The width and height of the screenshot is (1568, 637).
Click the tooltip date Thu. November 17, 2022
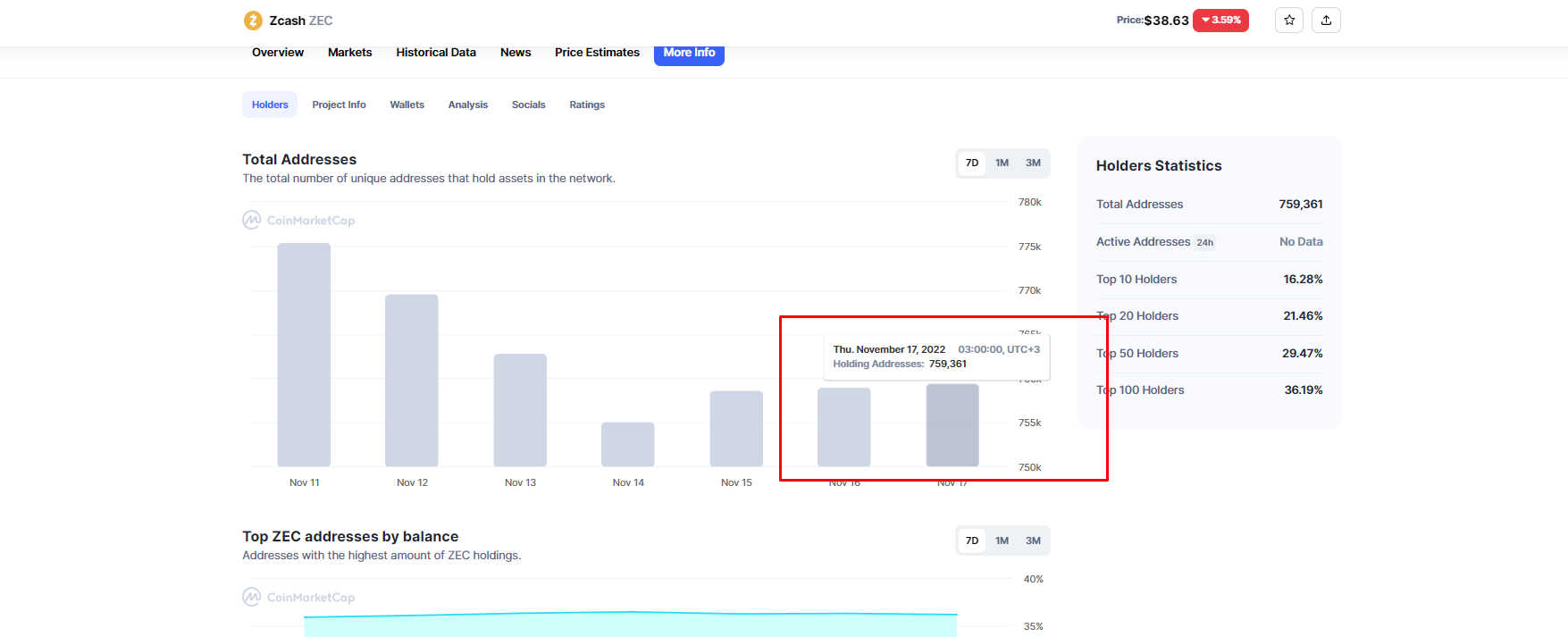(889, 349)
